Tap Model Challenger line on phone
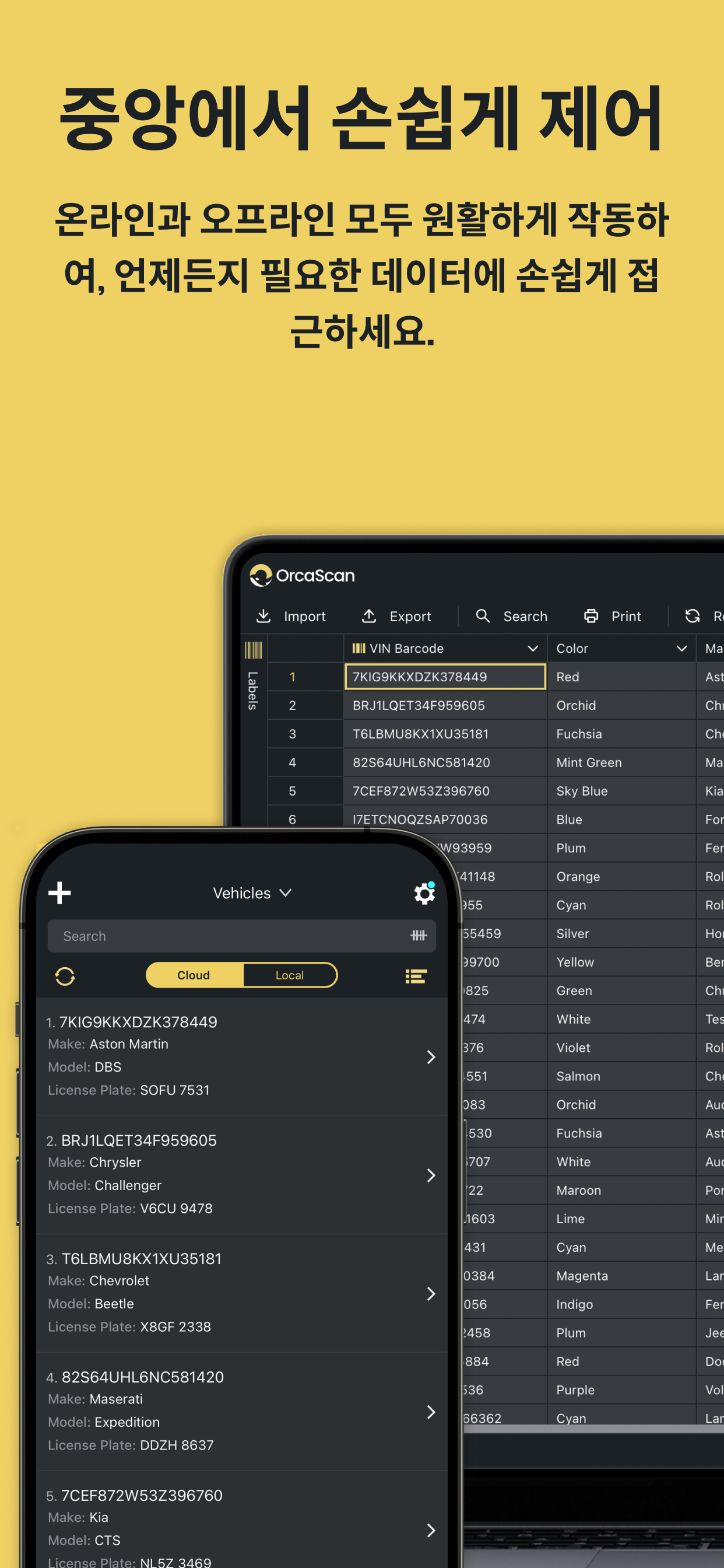This screenshot has width=724, height=1568. coord(105,1185)
